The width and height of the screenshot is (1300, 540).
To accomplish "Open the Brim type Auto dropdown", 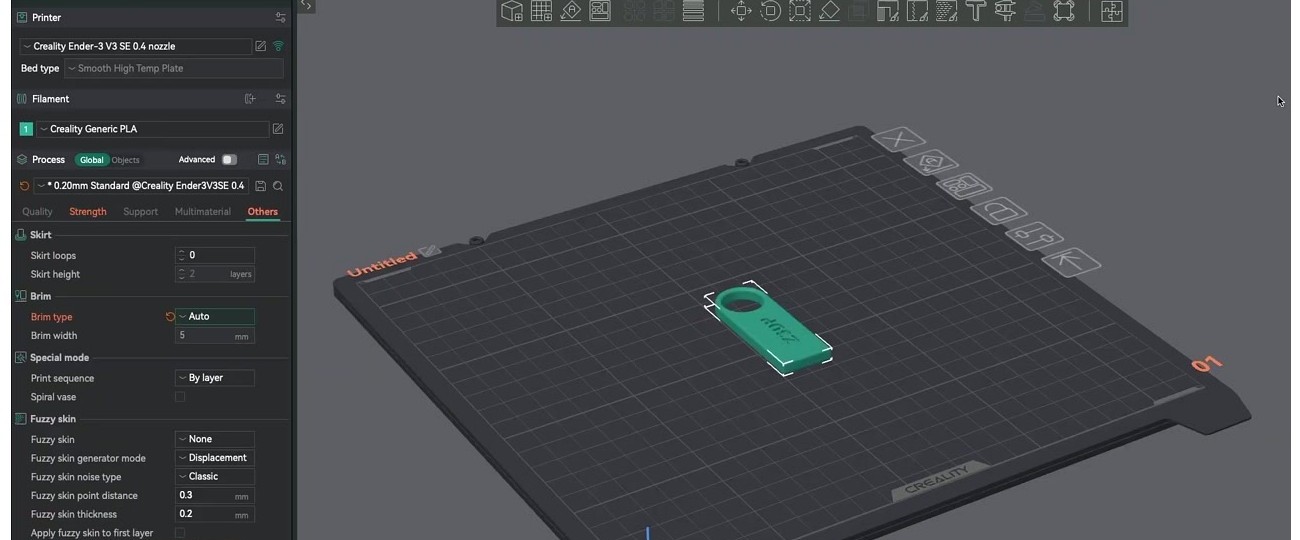I will (x=215, y=316).
